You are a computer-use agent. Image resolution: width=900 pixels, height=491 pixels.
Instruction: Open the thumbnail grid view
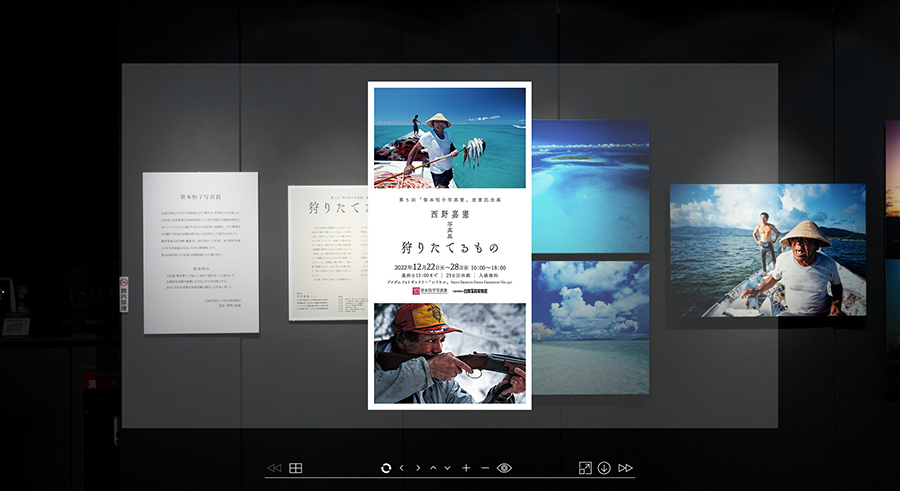pyautogui.click(x=296, y=468)
